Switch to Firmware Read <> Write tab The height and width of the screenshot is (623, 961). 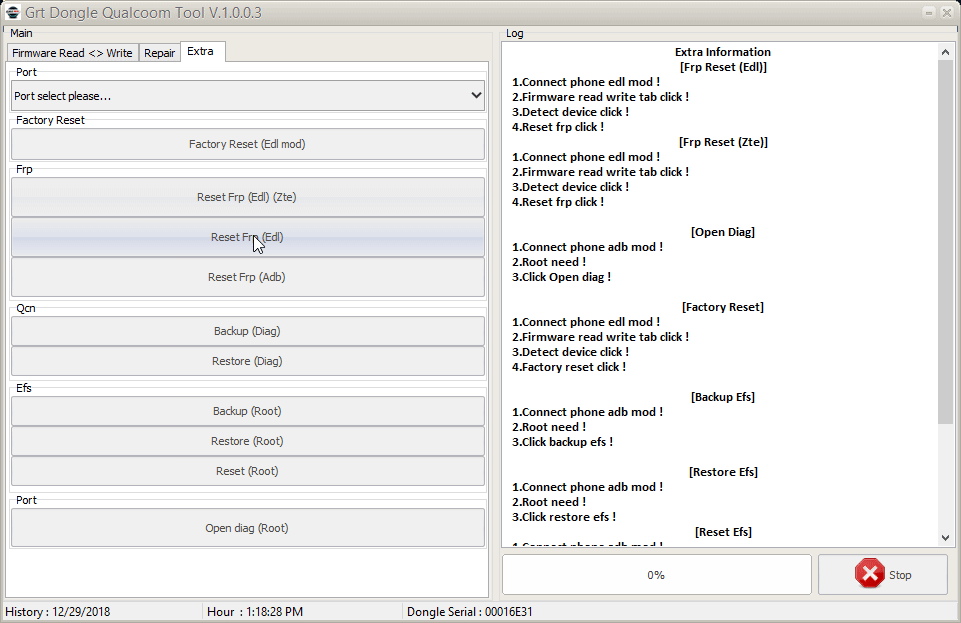click(72, 53)
